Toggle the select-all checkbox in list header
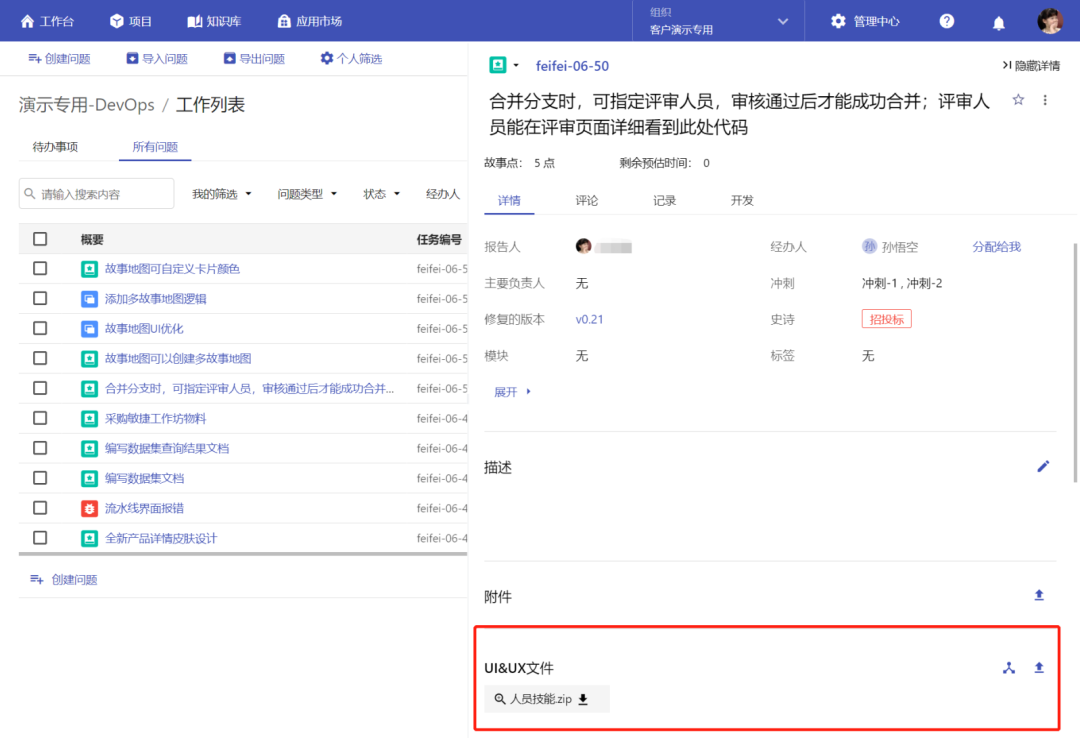Image resolution: width=1080 pixels, height=738 pixels. coord(40,238)
